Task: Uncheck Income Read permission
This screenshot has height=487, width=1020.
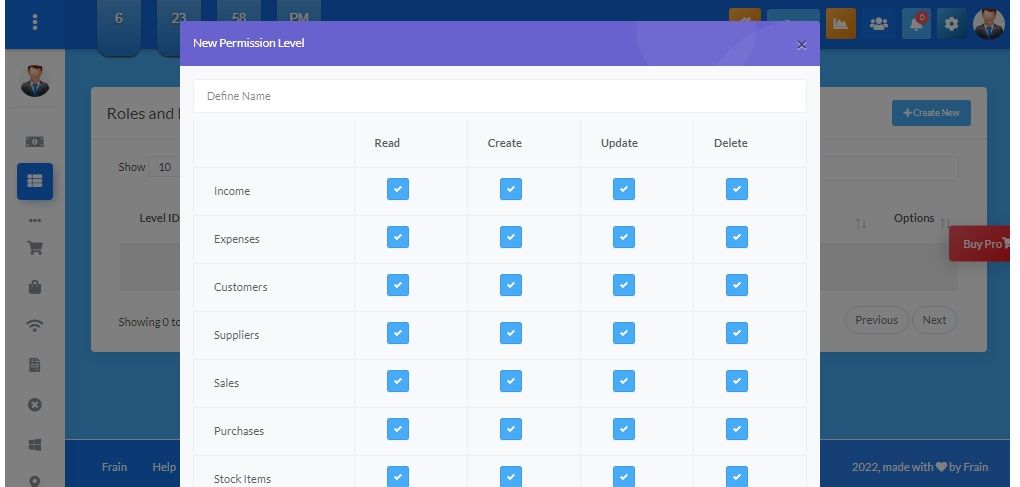Action: (398, 189)
